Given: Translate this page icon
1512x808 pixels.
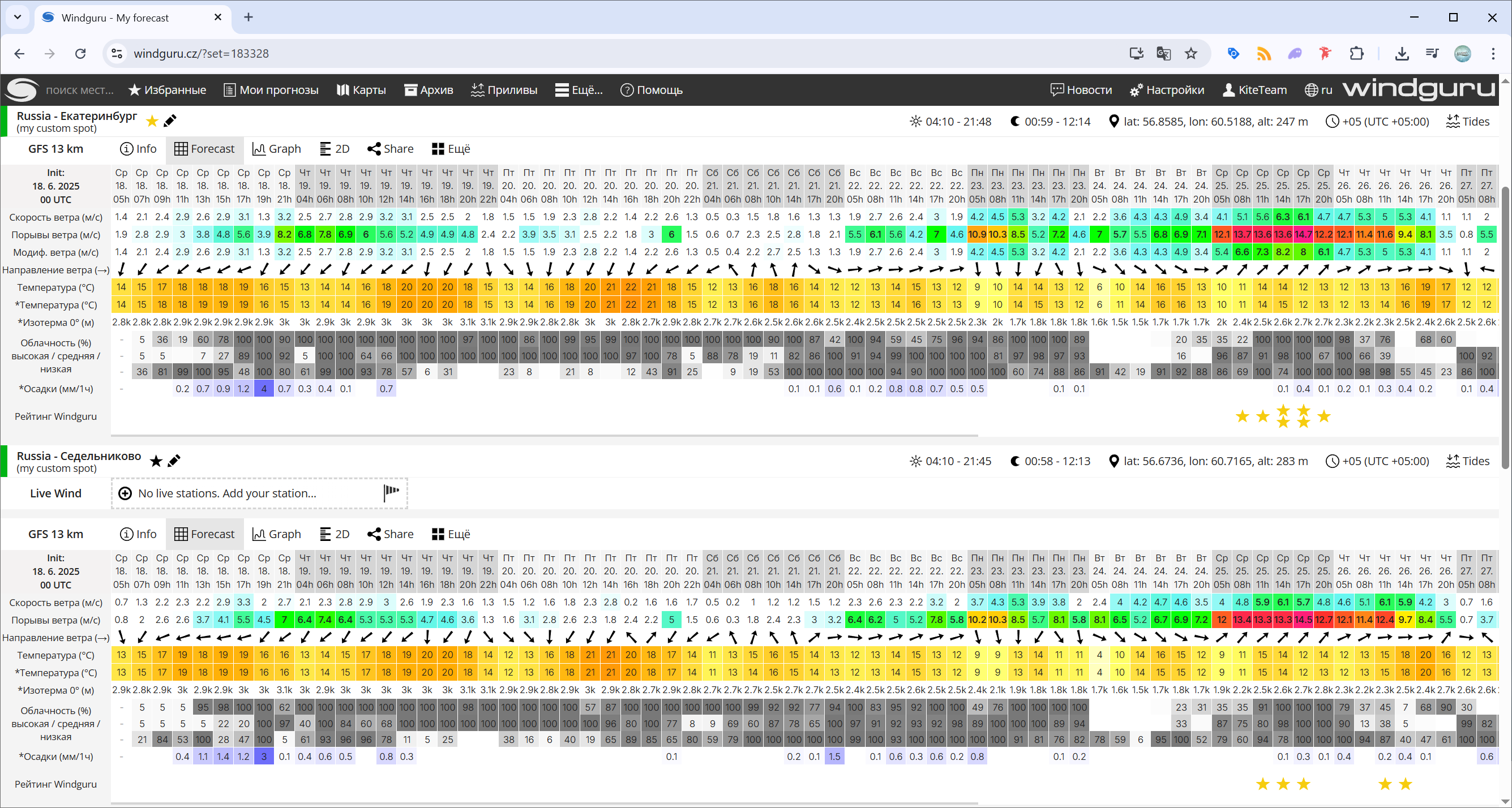Looking at the screenshot, I should (1163, 53).
